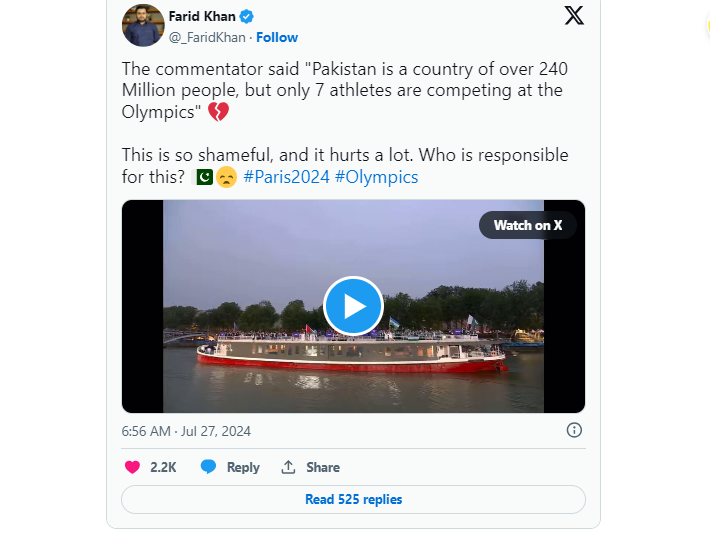Click the 6:56 AM Jul 27, 2024 timestamp
This screenshot has height=535, width=710.
pos(186,431)
